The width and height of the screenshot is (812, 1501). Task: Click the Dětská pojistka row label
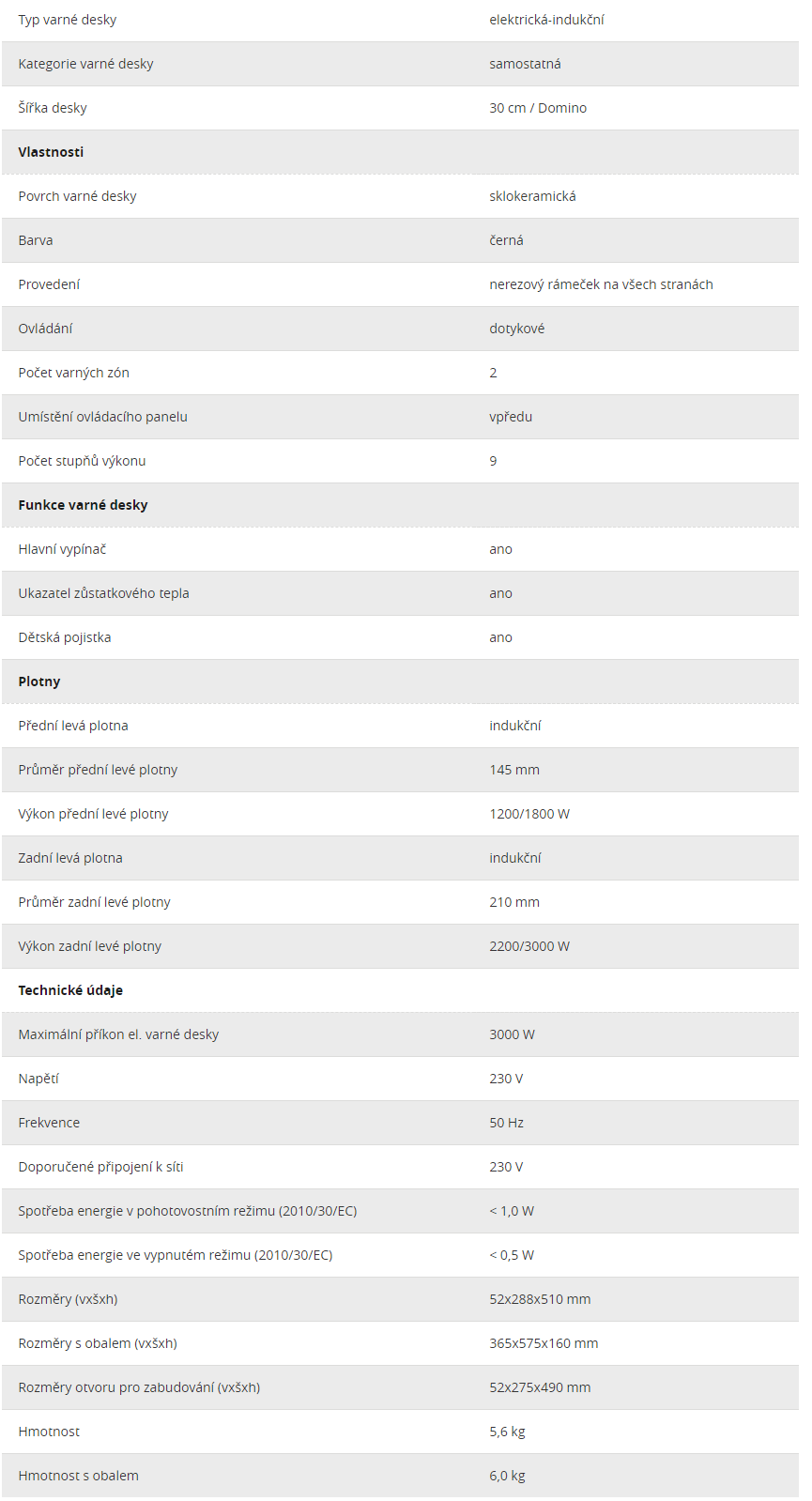click(65, 637)
